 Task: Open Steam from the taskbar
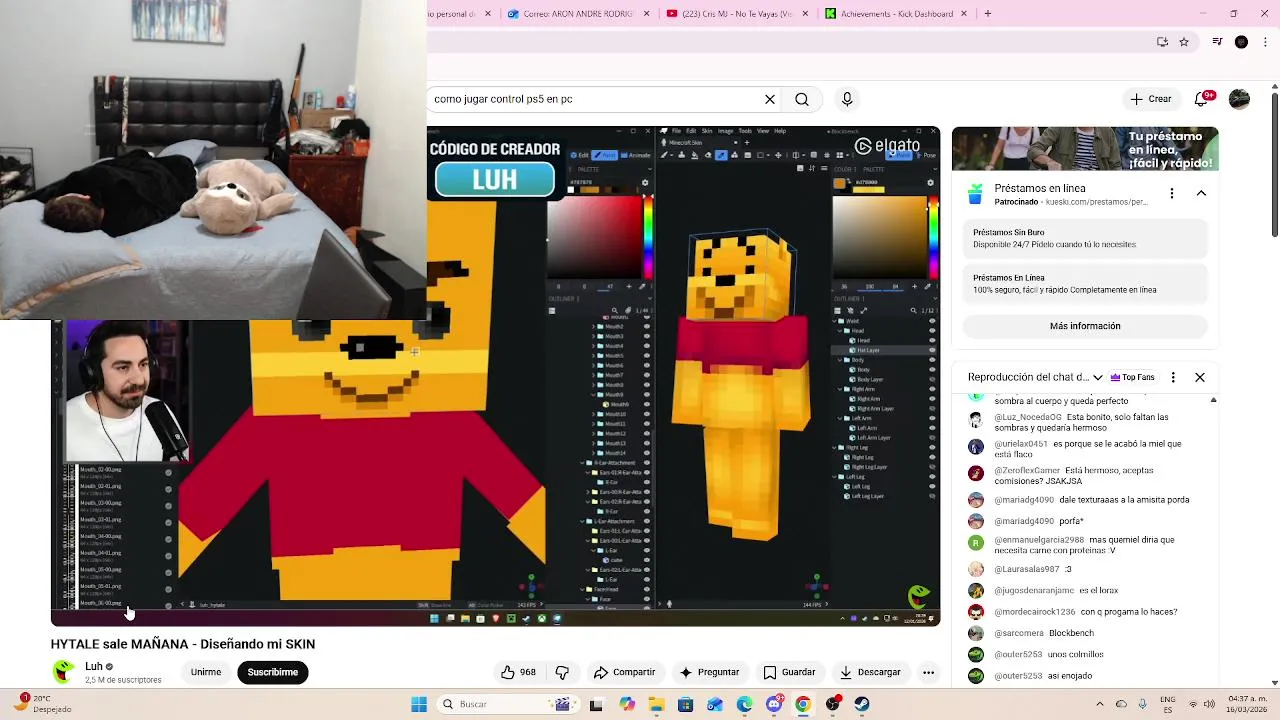coord(862,704)
